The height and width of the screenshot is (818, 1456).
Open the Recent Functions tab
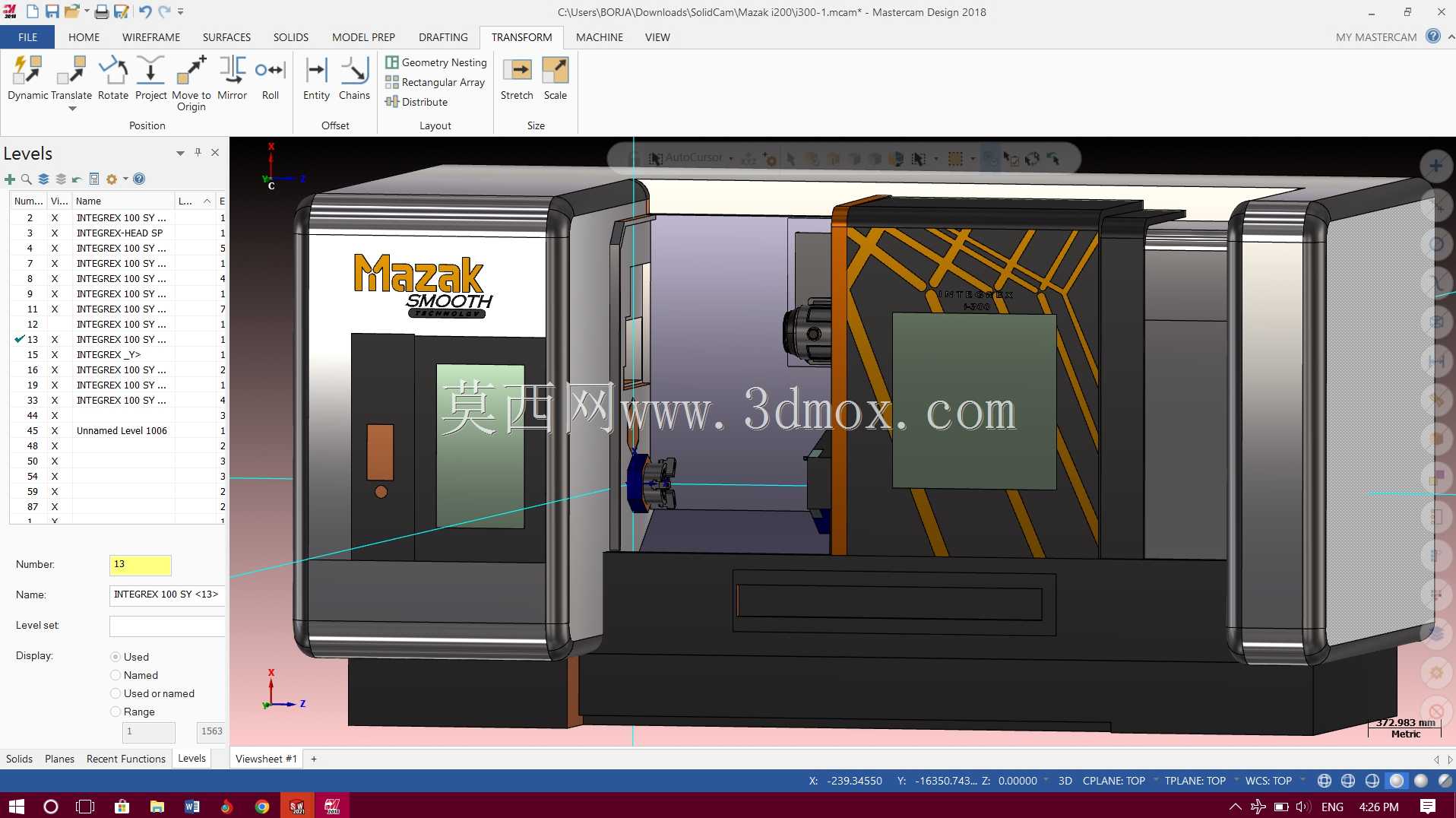point(126,759)
